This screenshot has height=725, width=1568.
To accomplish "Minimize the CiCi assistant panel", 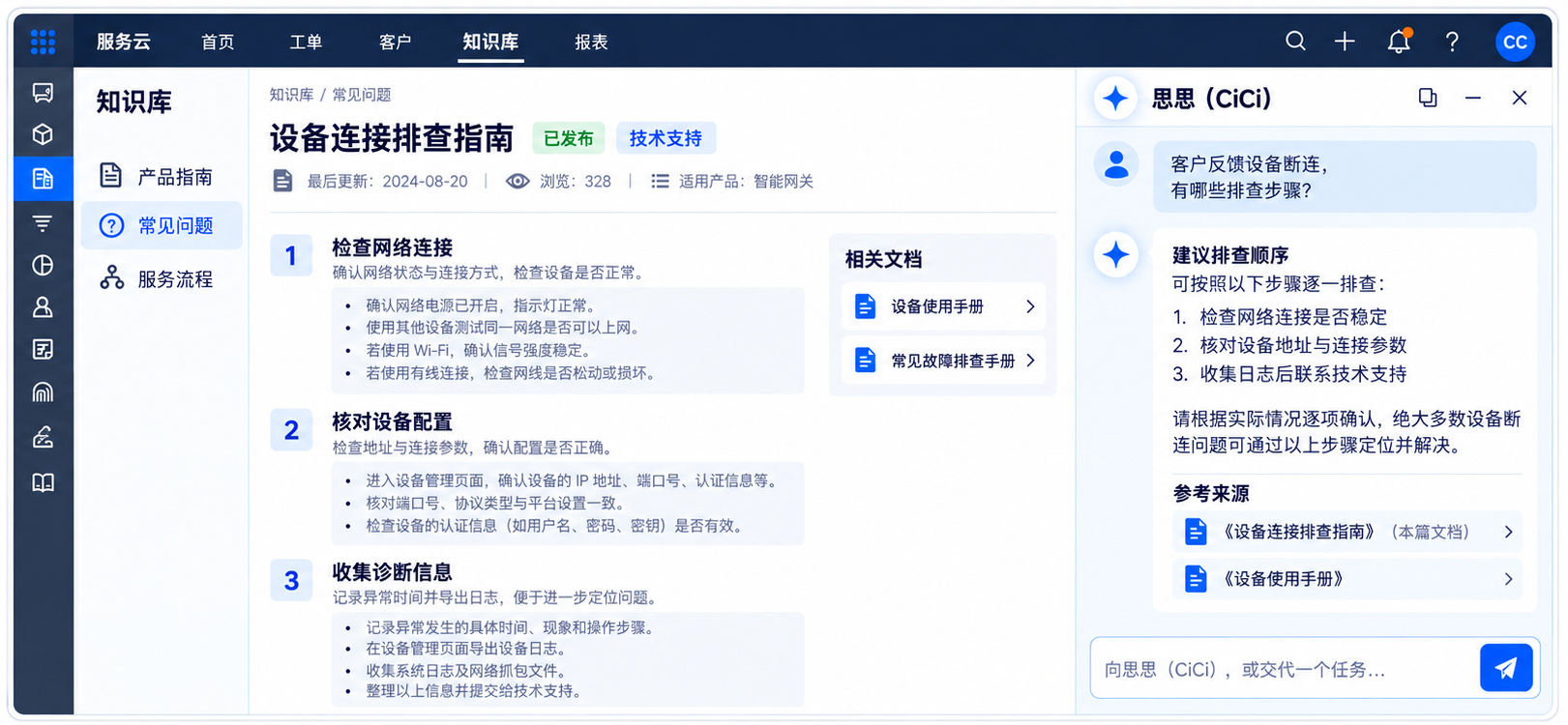I will click(1473, 98).
